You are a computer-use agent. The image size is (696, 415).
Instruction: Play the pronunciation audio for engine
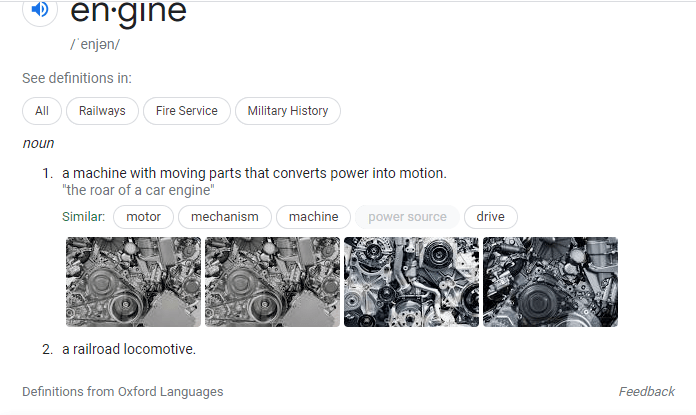(x=40, y=10)
